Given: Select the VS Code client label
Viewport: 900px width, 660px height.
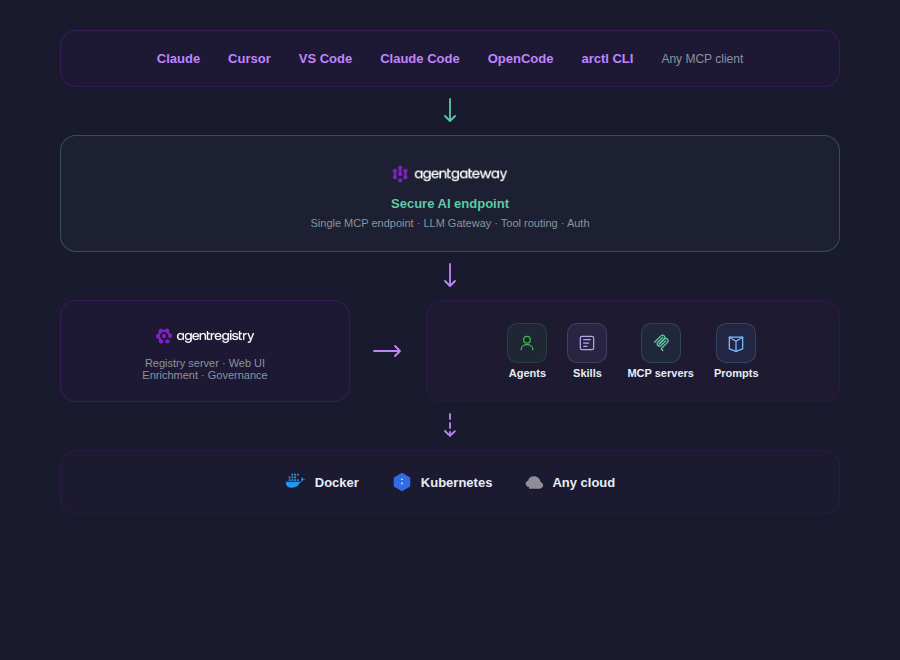Looking at the screenshot, I should (325, 59).
